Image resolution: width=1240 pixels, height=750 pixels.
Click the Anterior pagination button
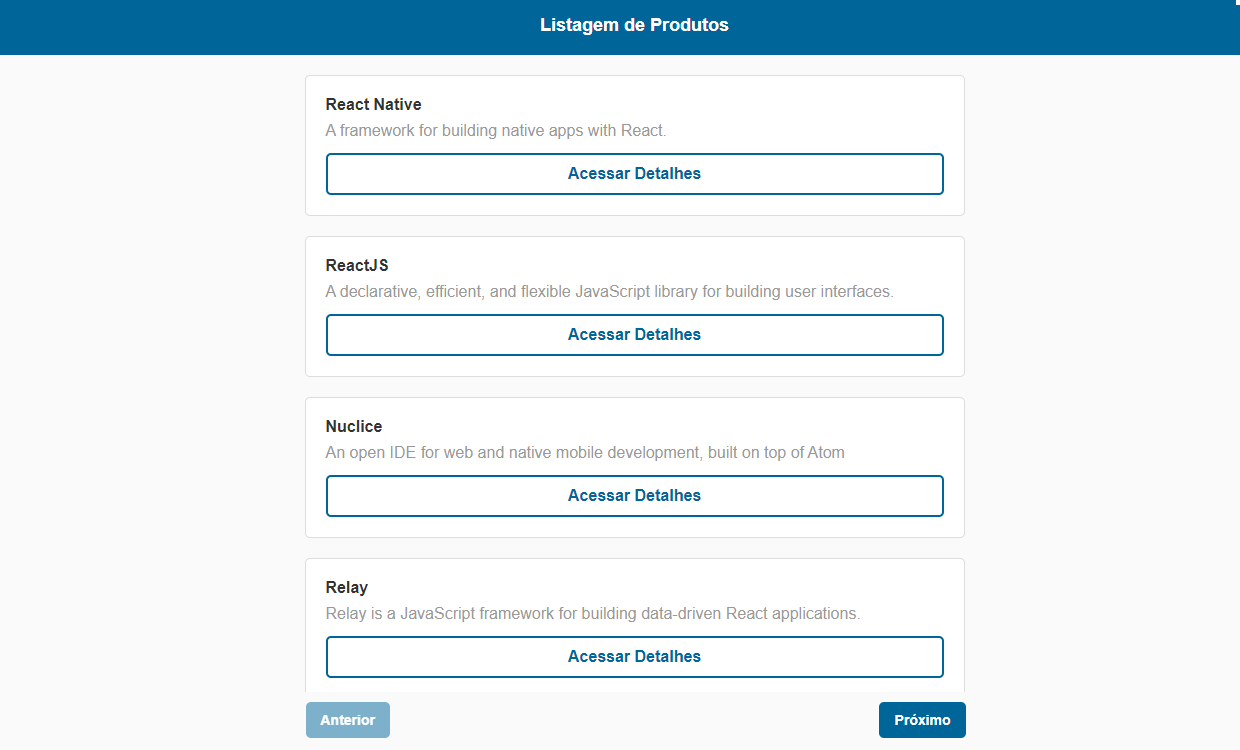point(347,719)
